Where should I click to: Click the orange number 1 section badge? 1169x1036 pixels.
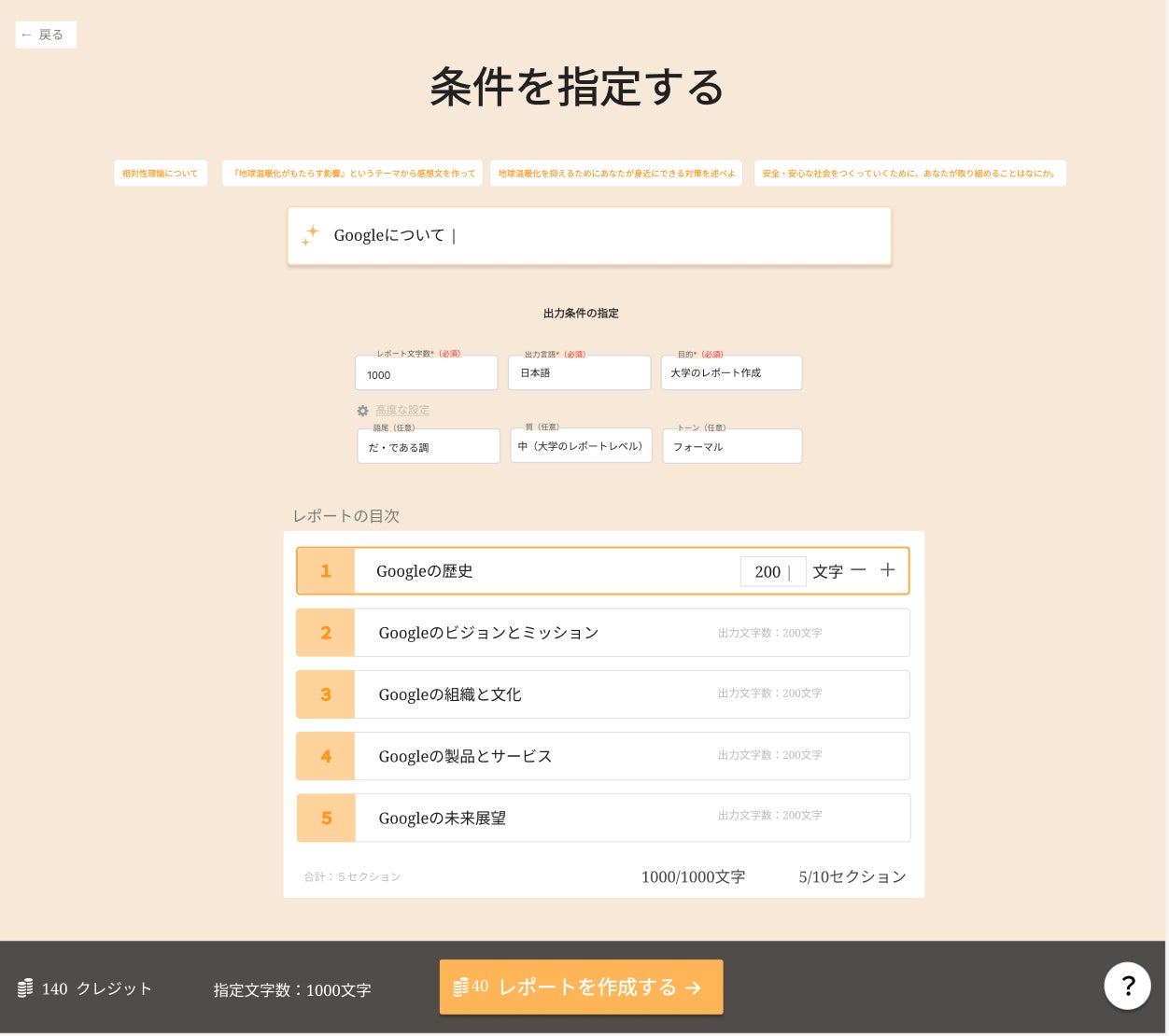click(326, 571)
